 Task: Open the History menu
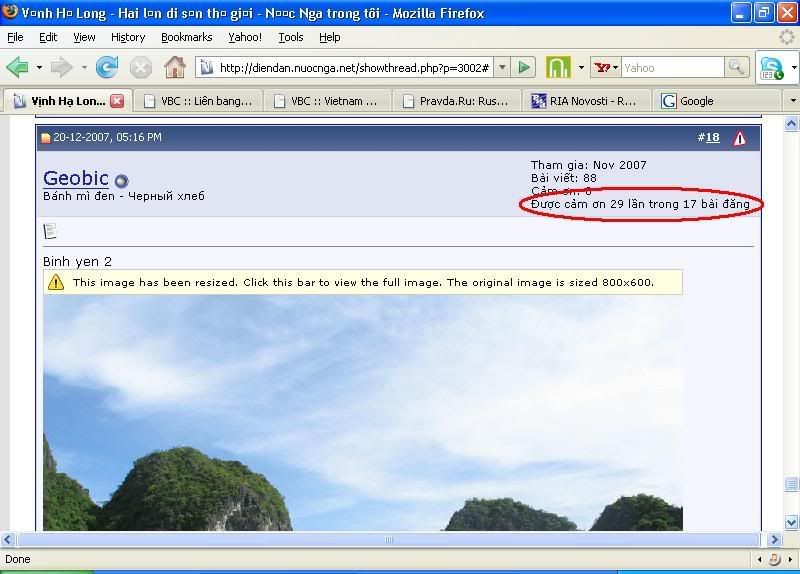[128, 37]
